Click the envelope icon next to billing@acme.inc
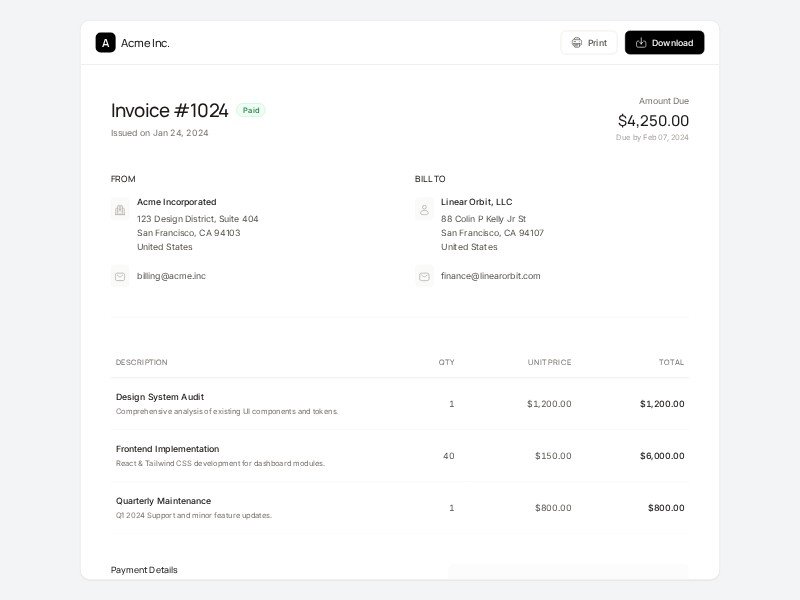The image size is (800, 600). coord(120,275)
